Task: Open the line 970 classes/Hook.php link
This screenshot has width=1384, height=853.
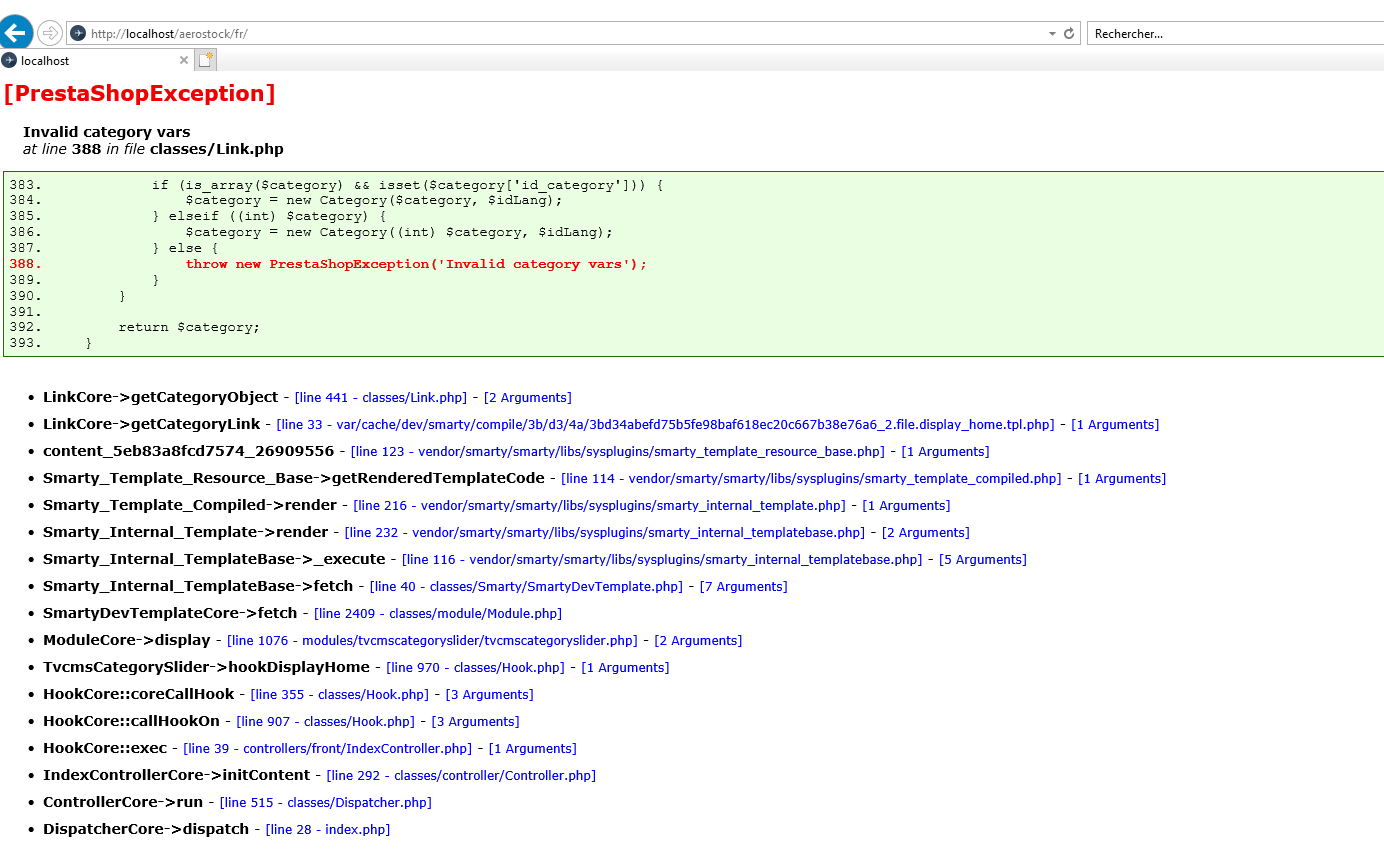Action: tap(476, 668)
